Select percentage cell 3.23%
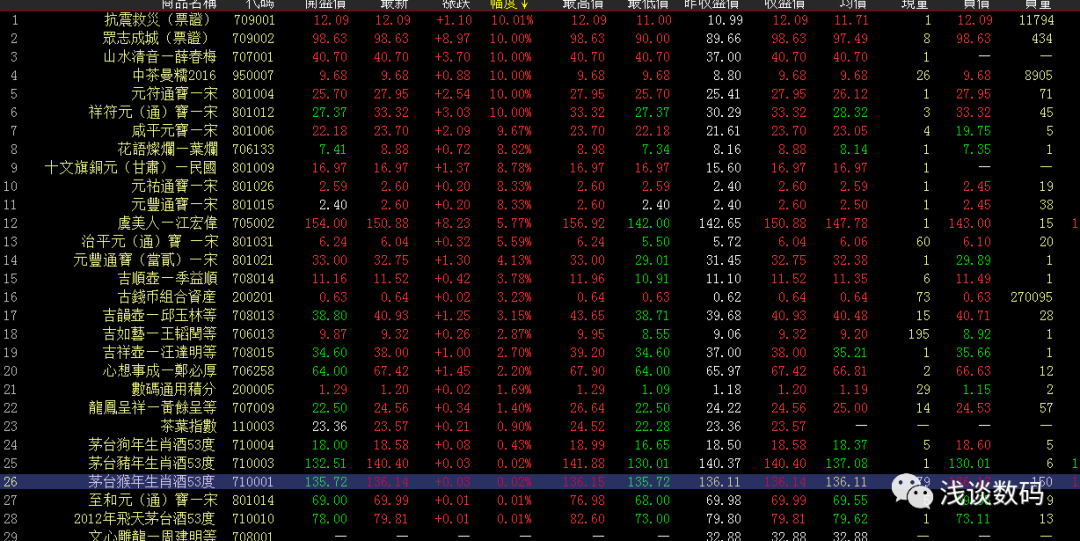 coord(515,297)
